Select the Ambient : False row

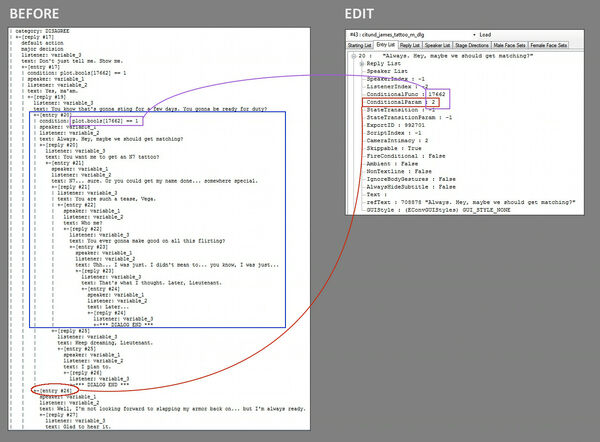click(392, 164)
